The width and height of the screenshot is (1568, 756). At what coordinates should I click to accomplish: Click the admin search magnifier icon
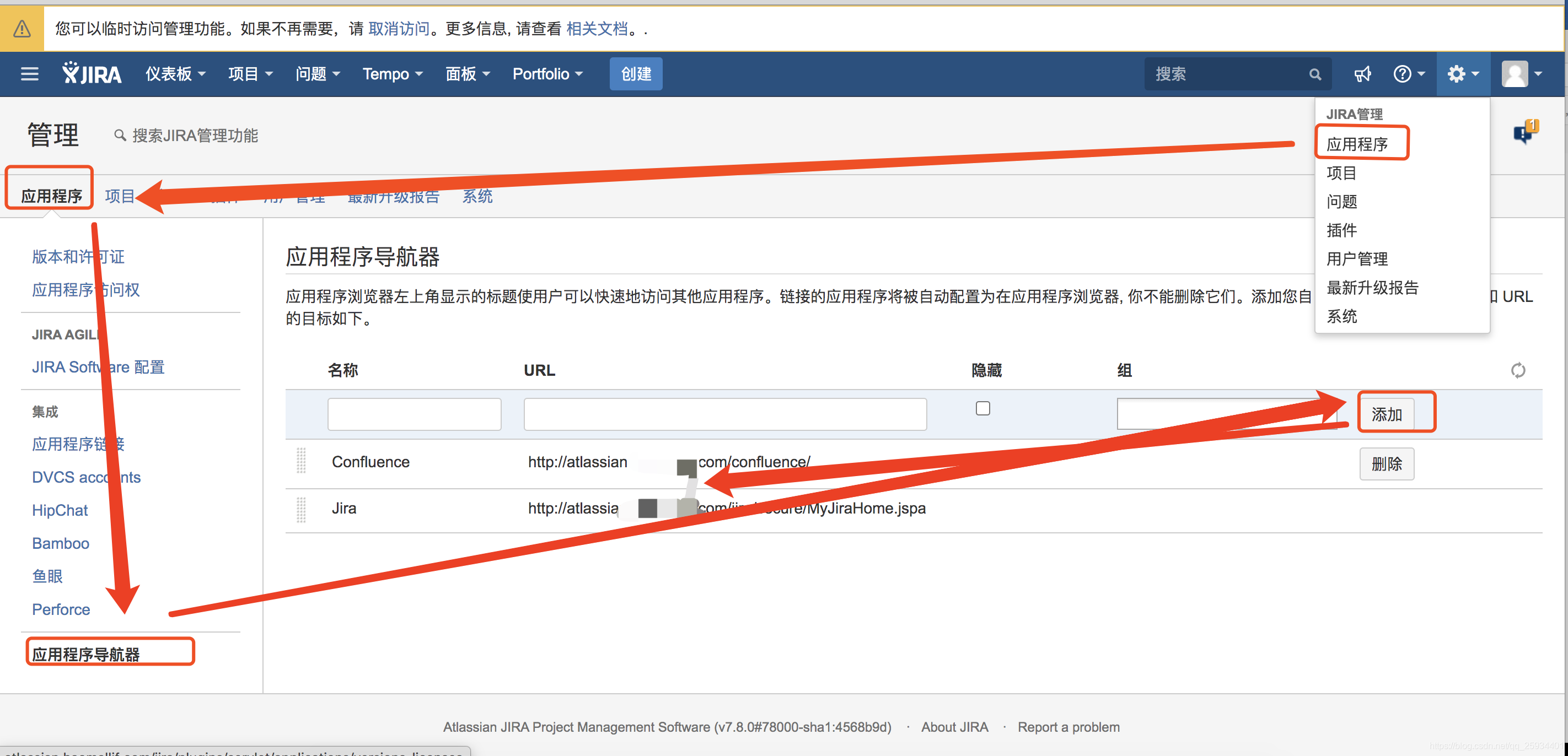[120, 135]
